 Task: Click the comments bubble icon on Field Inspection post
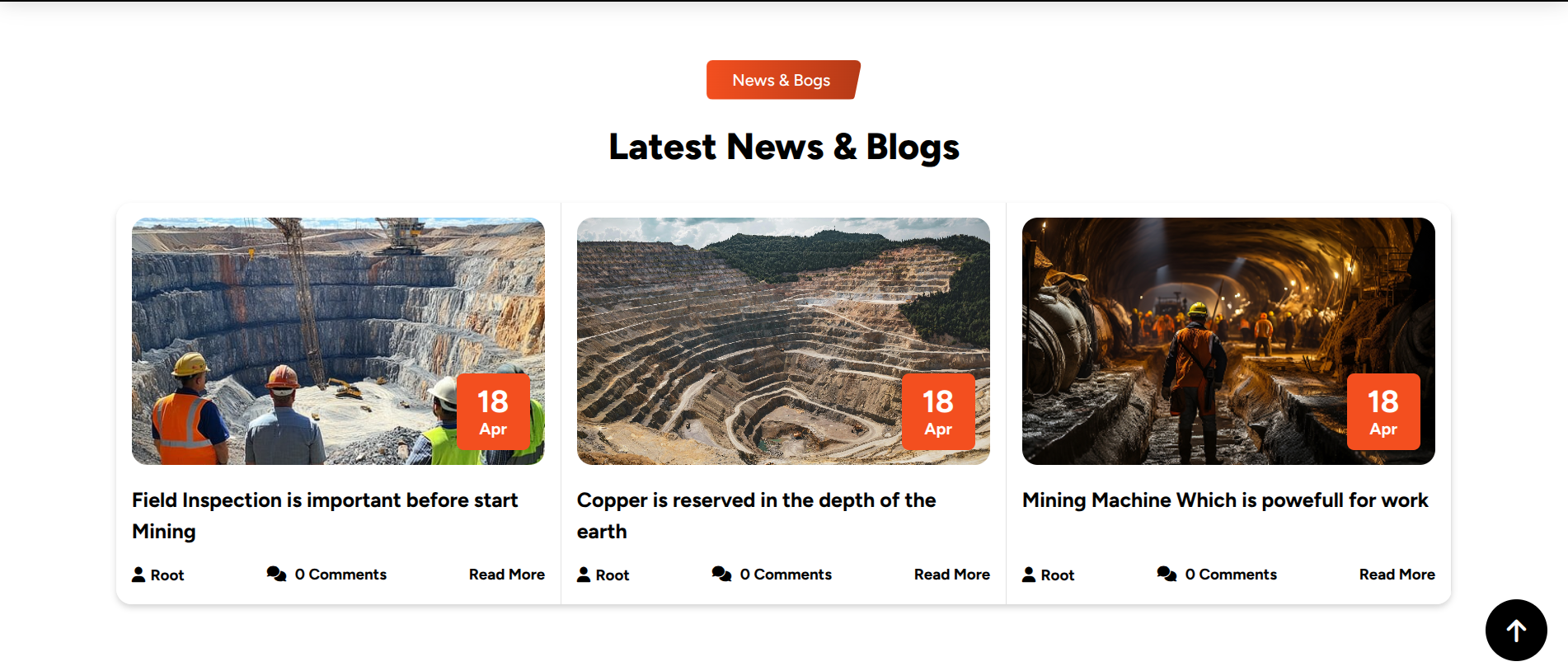coord(276,574)
